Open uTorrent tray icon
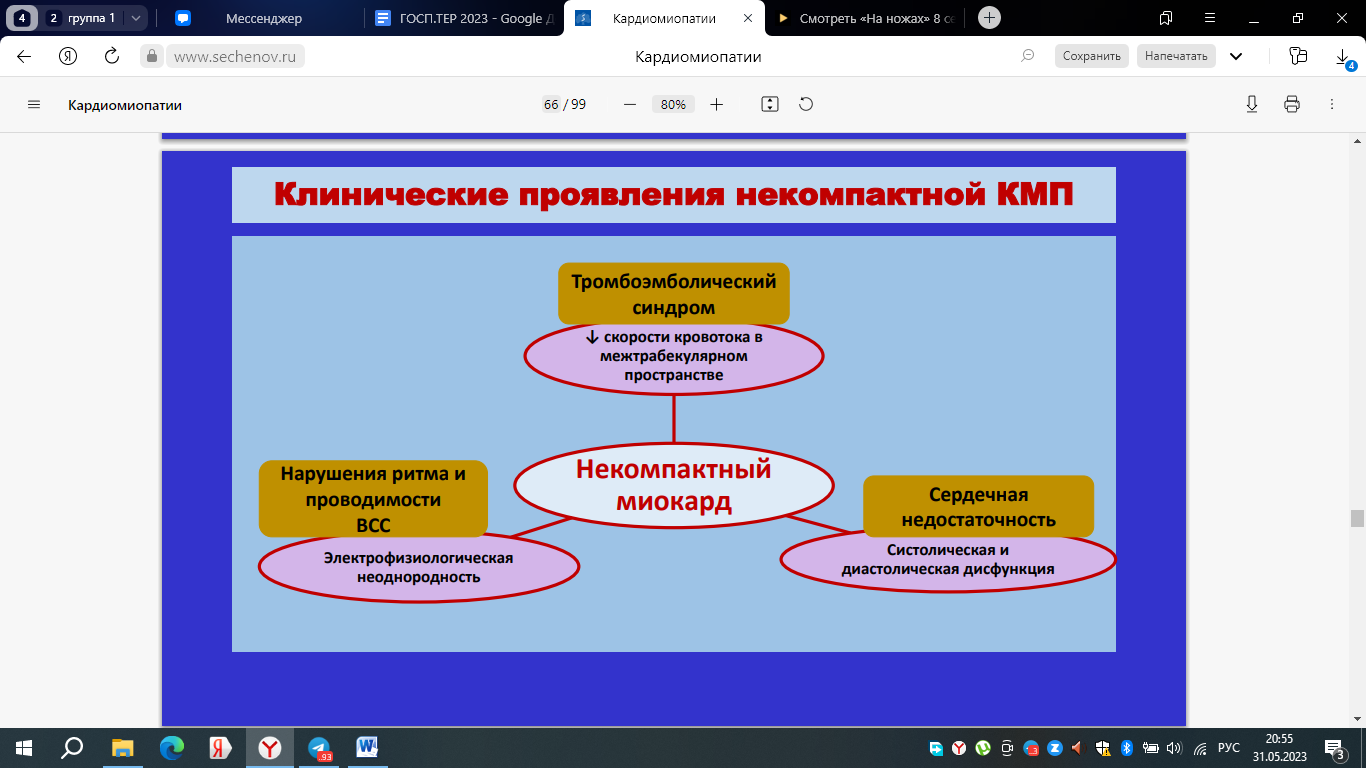The width and height of the screenshot is (1366, 768). pyautogui.click(x=983, y=747)
